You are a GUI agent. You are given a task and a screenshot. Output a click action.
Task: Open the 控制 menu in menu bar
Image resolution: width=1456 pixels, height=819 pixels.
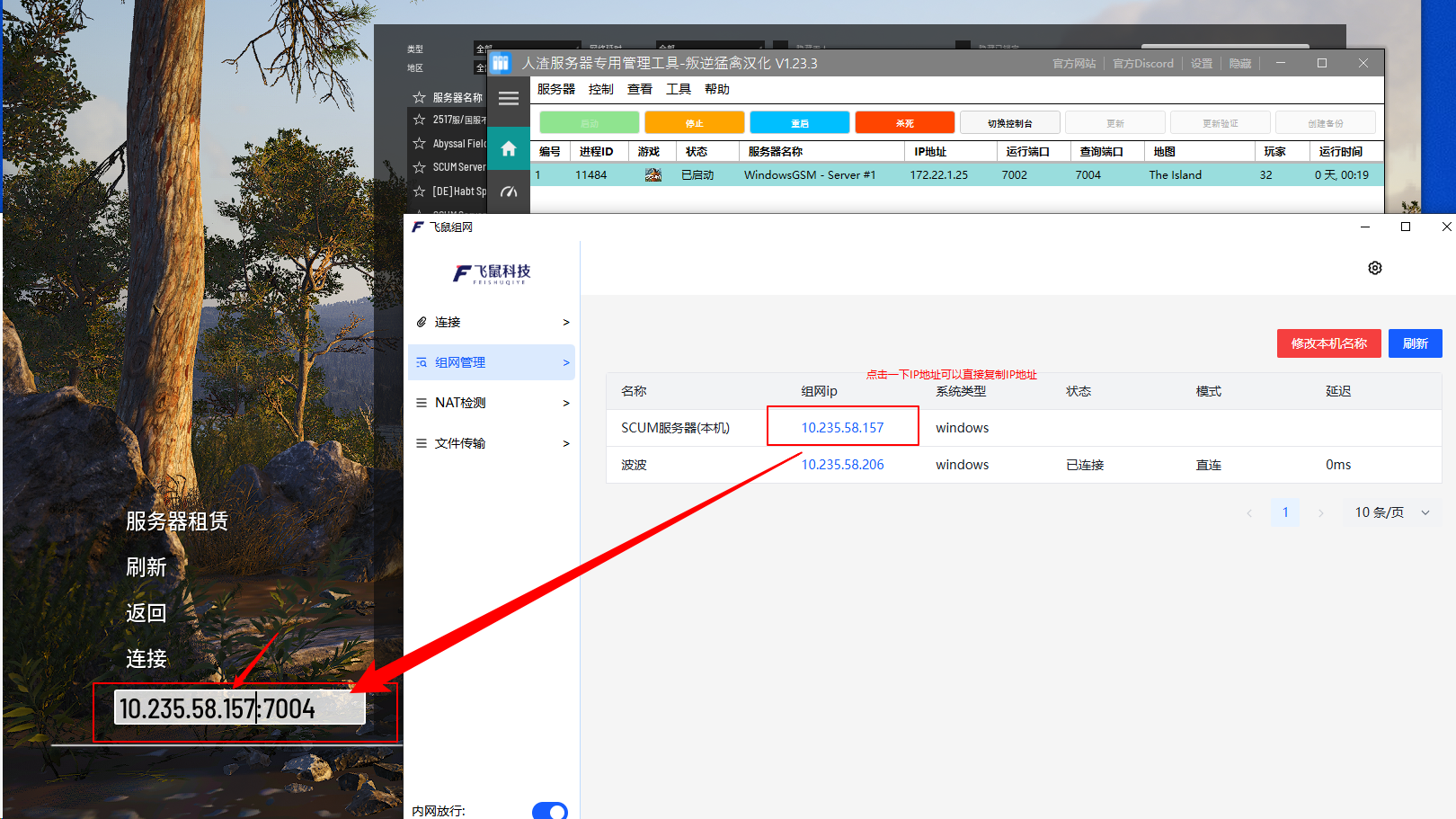[600, 89]
